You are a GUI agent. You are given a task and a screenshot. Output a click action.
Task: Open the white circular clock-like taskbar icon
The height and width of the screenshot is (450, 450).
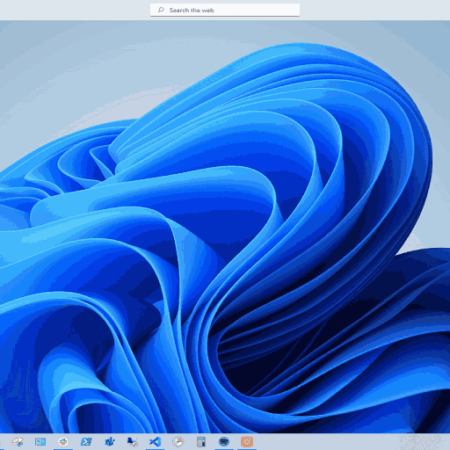pyautogui.click(x=178, y=442)
